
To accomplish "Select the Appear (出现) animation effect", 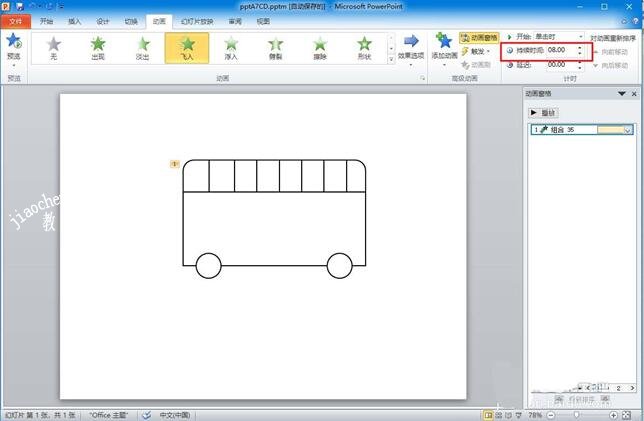I will [98, 48].
